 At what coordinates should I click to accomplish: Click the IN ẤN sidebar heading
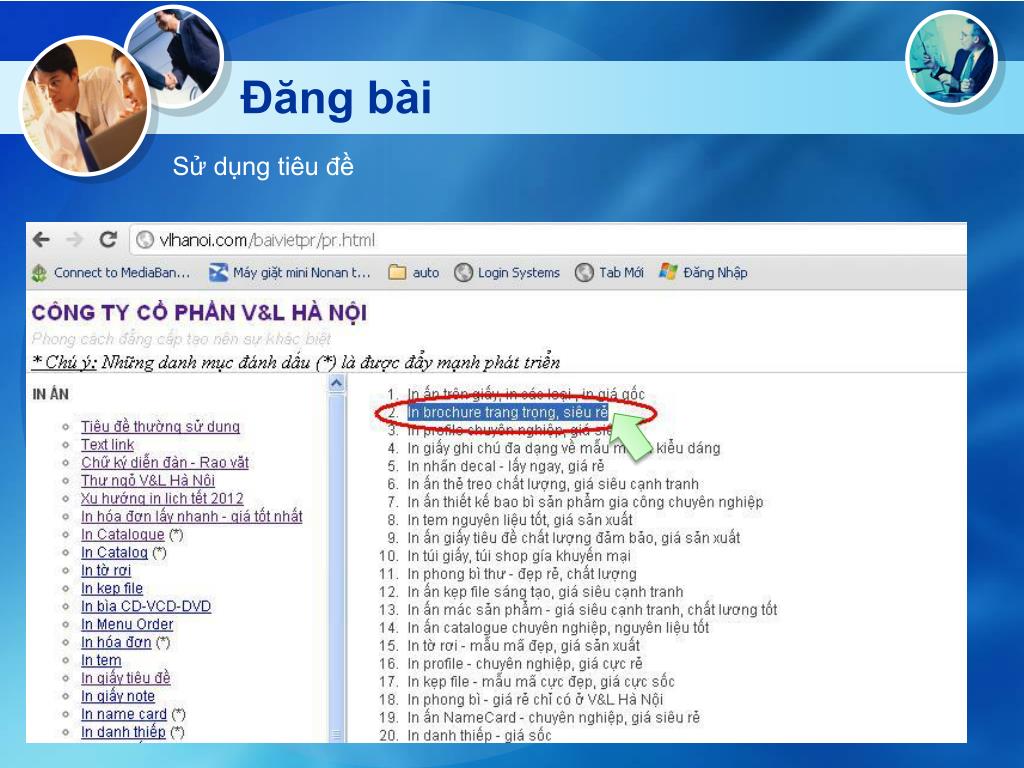point(50,394)
